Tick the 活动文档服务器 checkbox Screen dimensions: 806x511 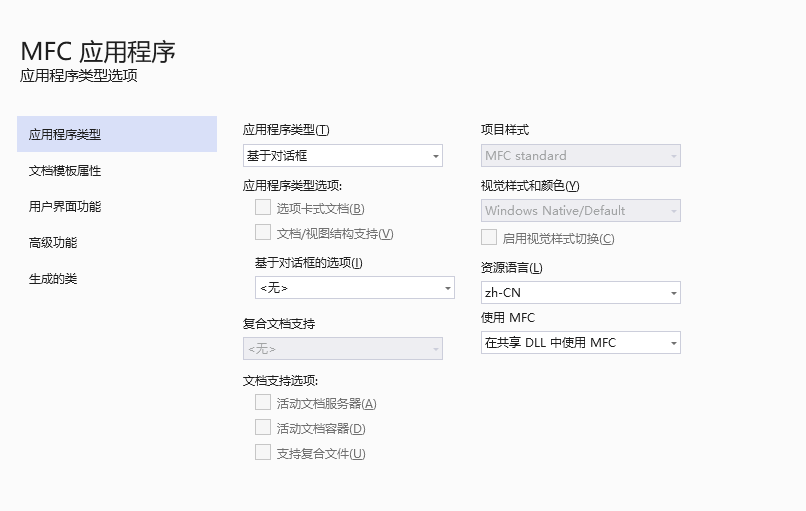coord(263,403)
